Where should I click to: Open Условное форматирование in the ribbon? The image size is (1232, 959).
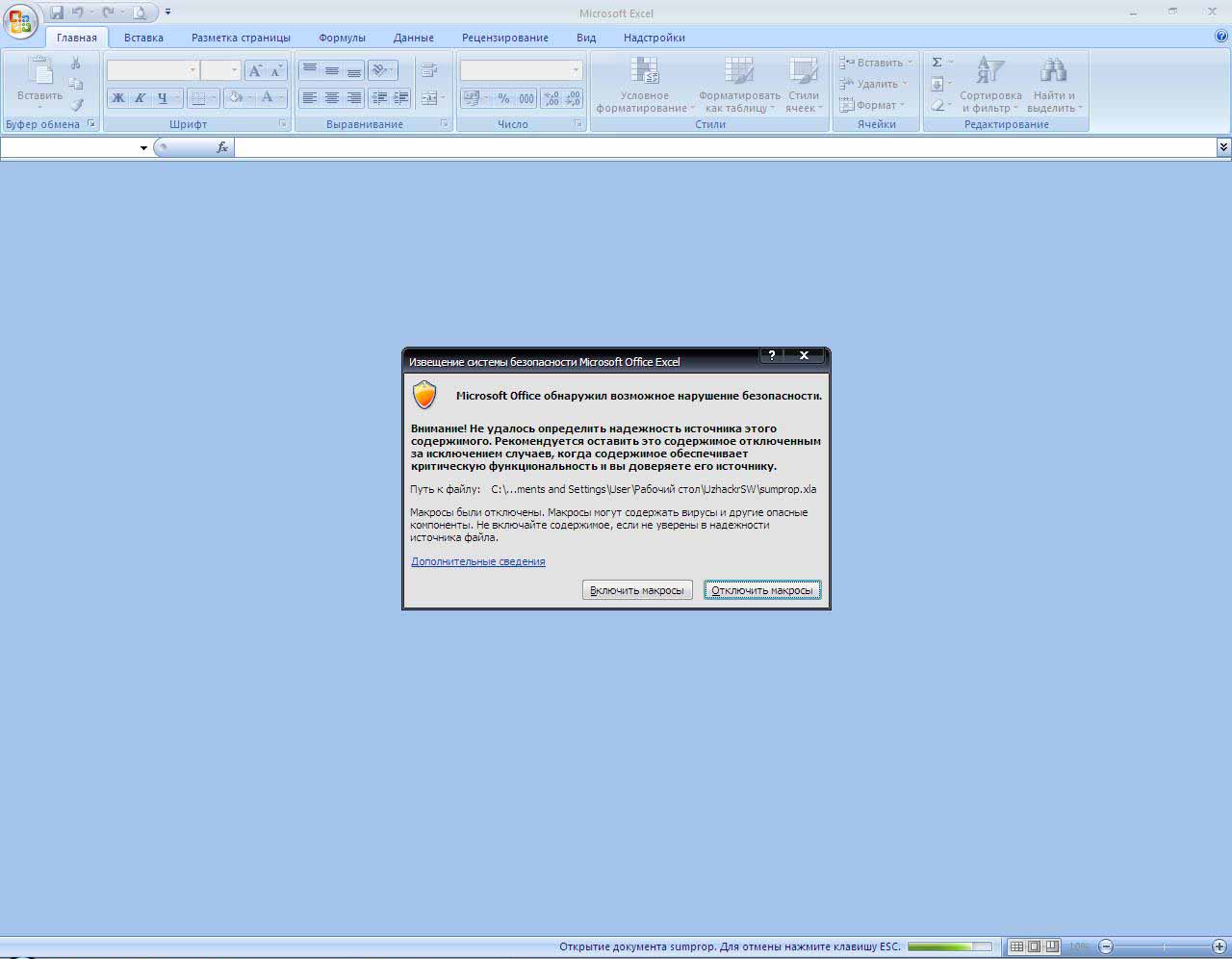pos(644,85)
